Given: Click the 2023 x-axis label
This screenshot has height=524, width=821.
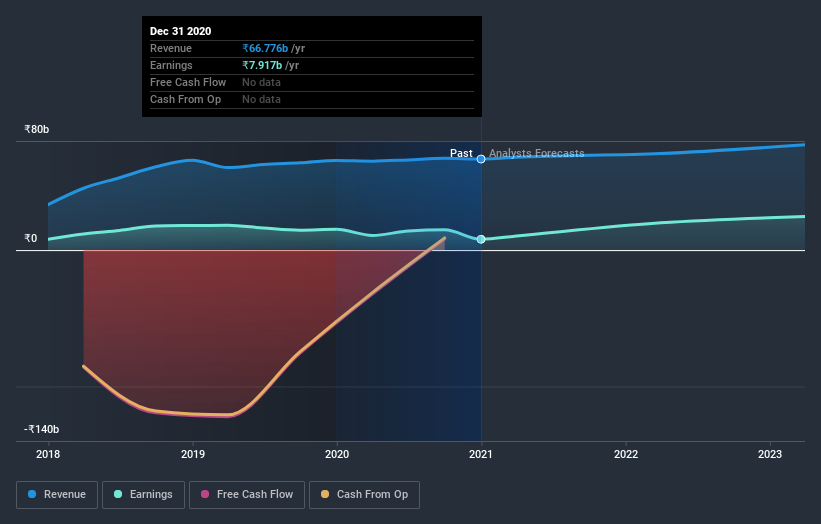Looking at the screenshot, I should (770, 454).
